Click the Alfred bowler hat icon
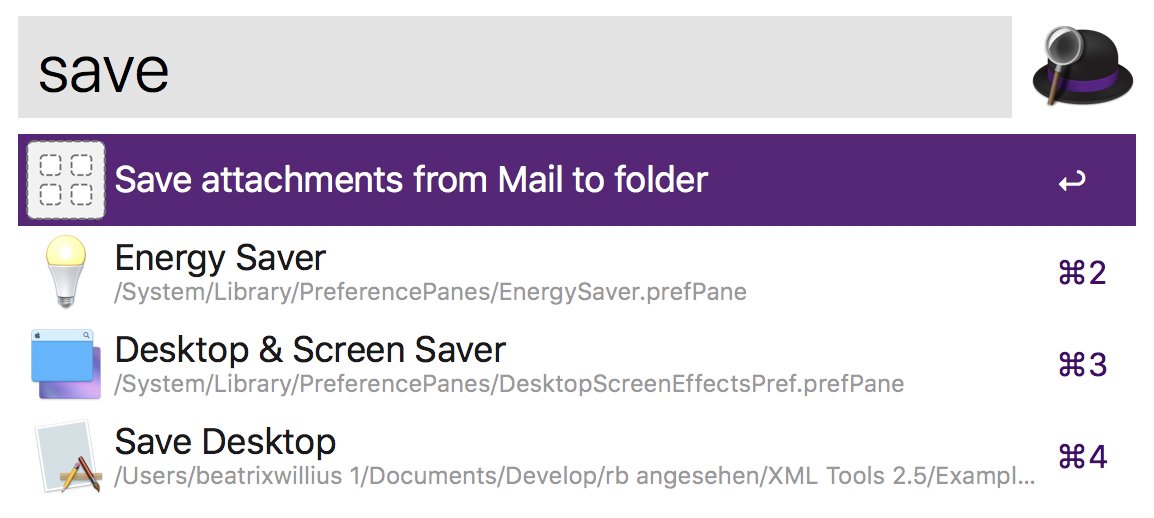 click(1083, 66)
